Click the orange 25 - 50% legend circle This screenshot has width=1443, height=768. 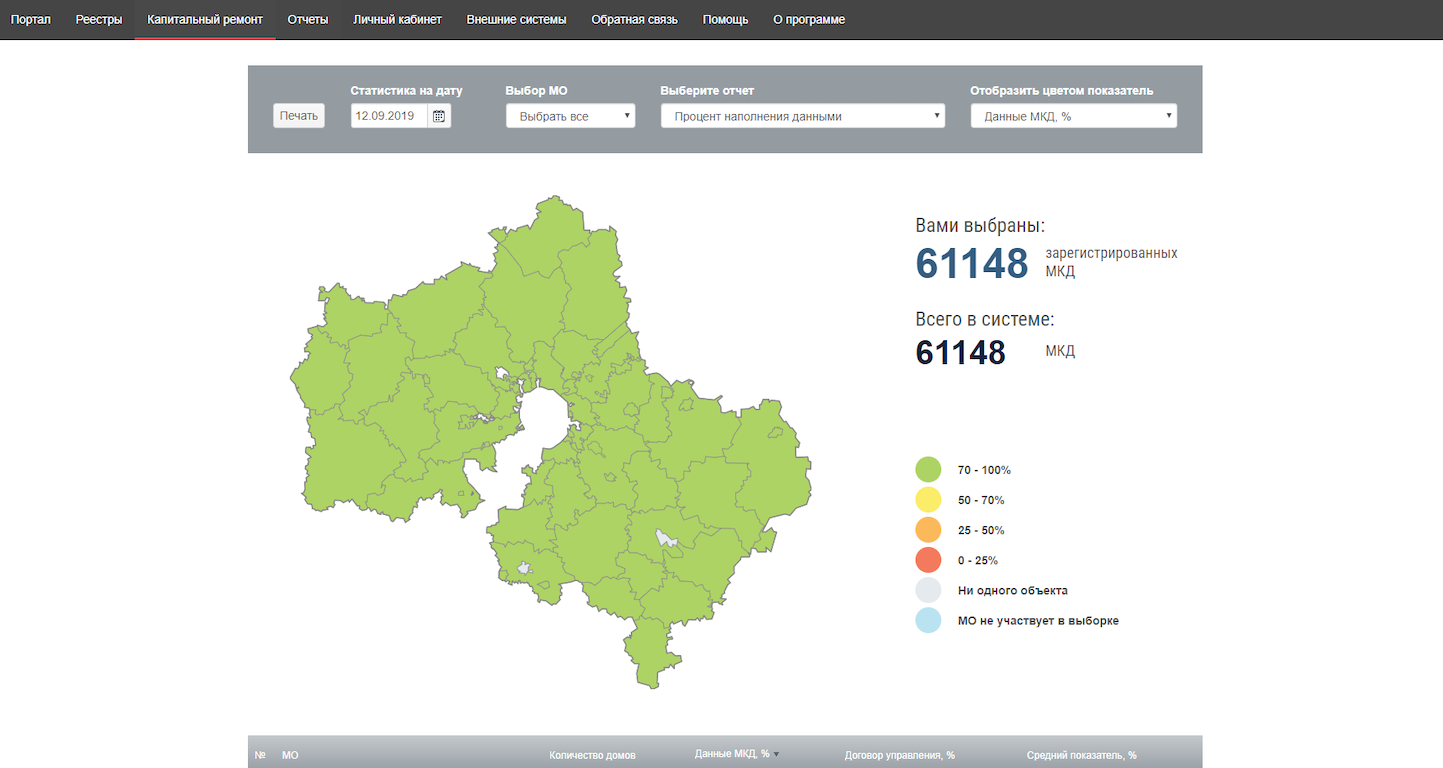[x=928, y=530]
